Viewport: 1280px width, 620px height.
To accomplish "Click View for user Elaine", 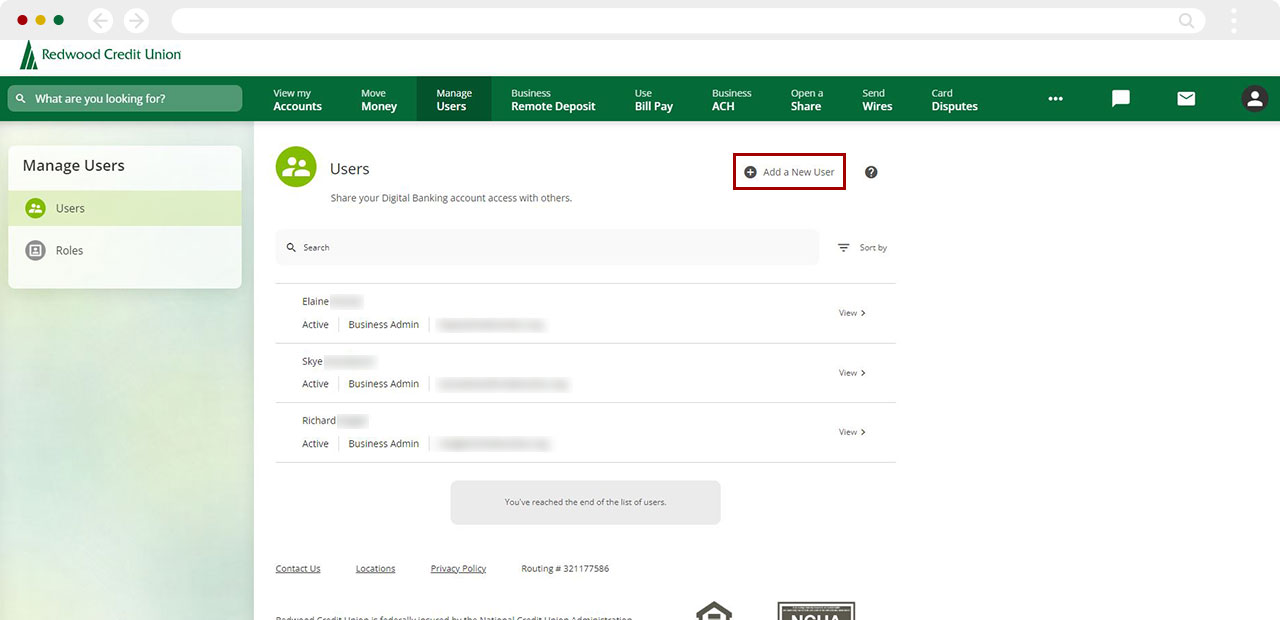I will (852, 313).
